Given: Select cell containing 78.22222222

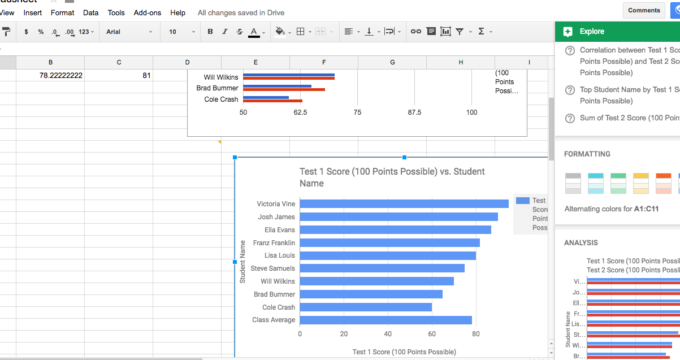Looking at the screenshot, I should (50, 75).
